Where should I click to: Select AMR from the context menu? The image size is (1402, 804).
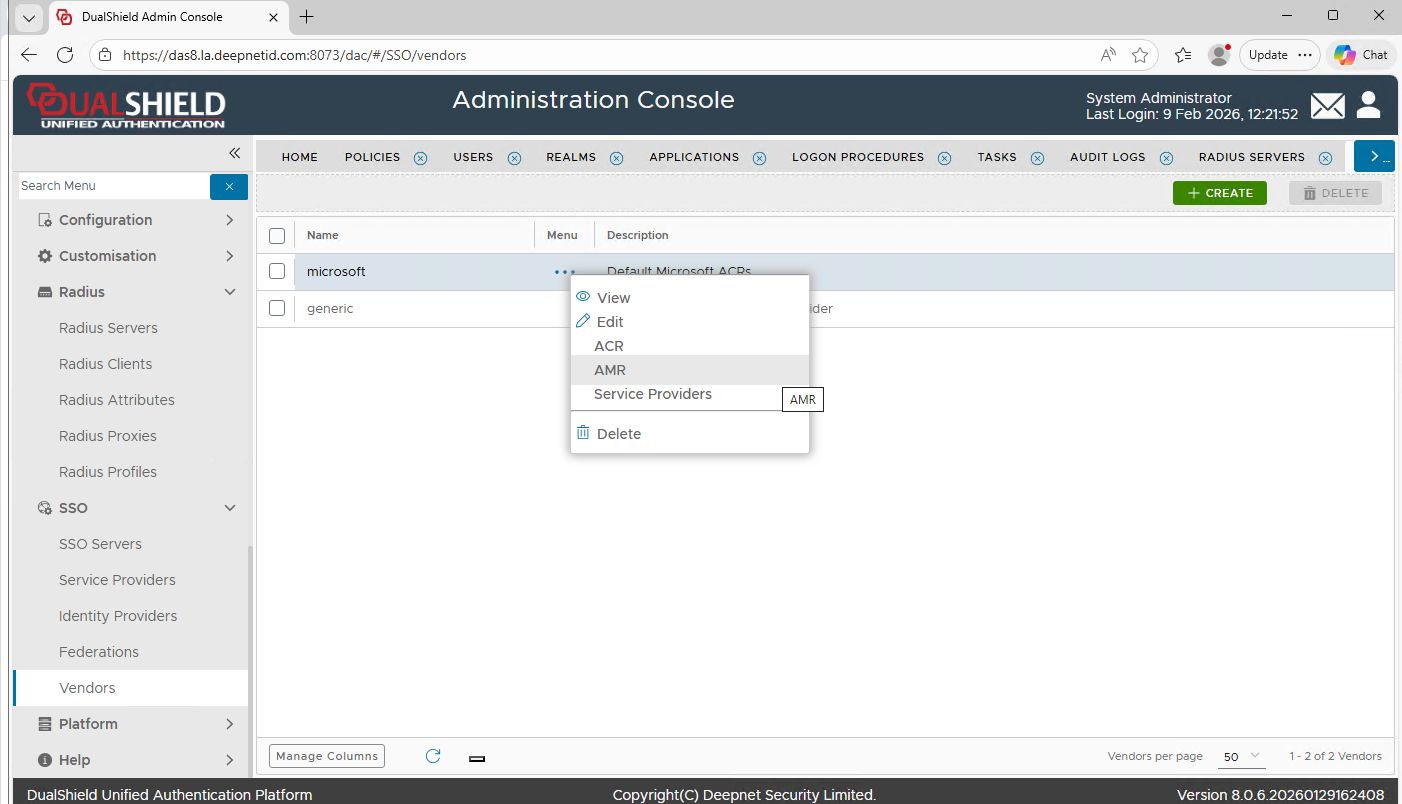(x=610, y=370)
